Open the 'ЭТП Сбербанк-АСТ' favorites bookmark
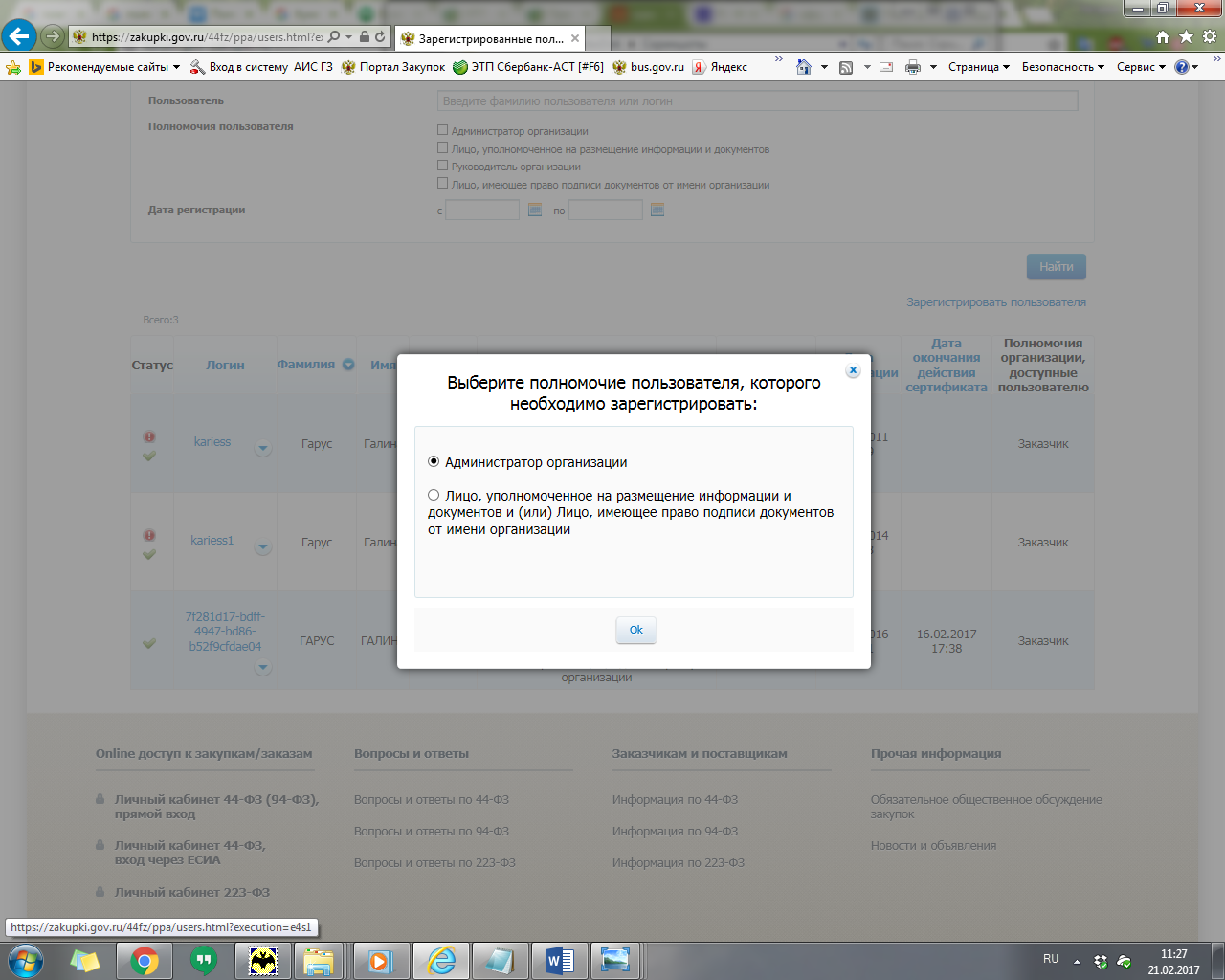This screenshot has height=980, width=1225. click(x=528, y=67)
